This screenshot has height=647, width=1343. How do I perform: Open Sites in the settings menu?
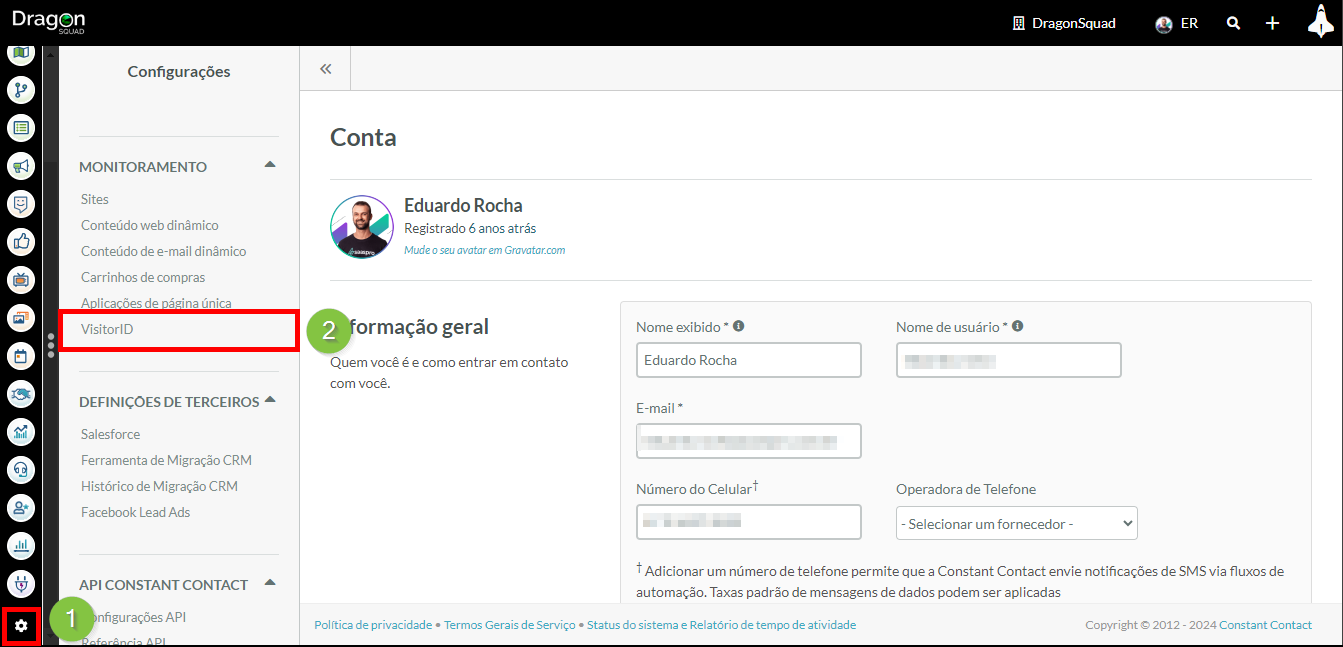[x=95, y=199]
